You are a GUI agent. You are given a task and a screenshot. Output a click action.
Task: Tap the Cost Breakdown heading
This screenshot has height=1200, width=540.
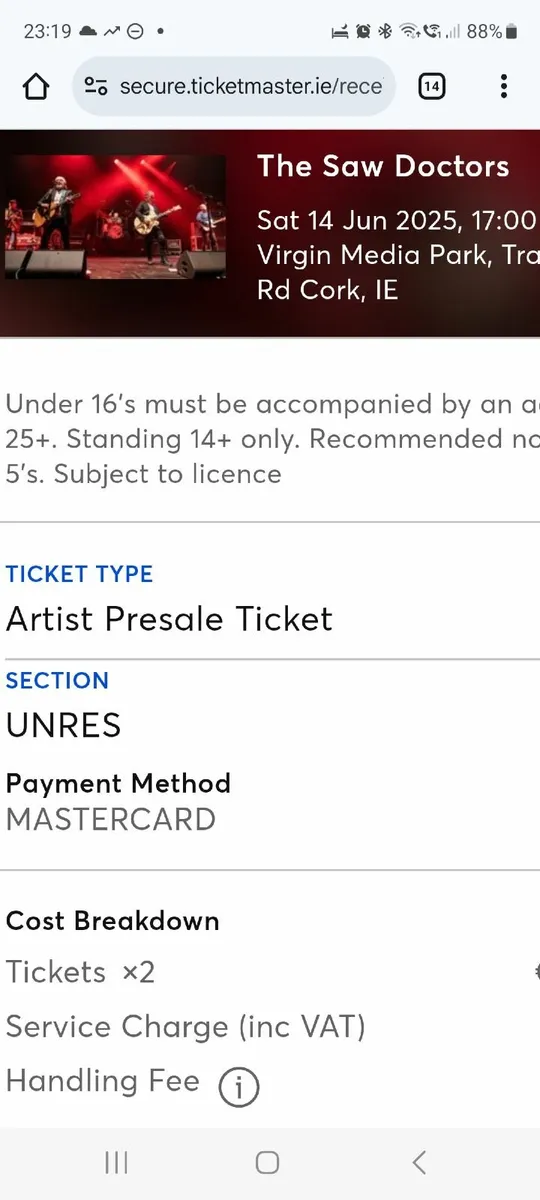113,921
